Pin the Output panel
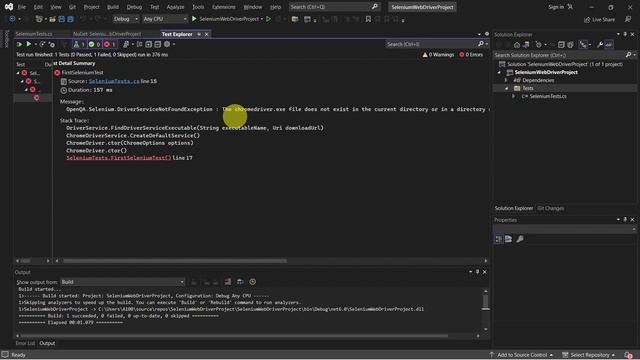This screenshot has height=360, width=640. pyautogui.click(x=477, y=272)
